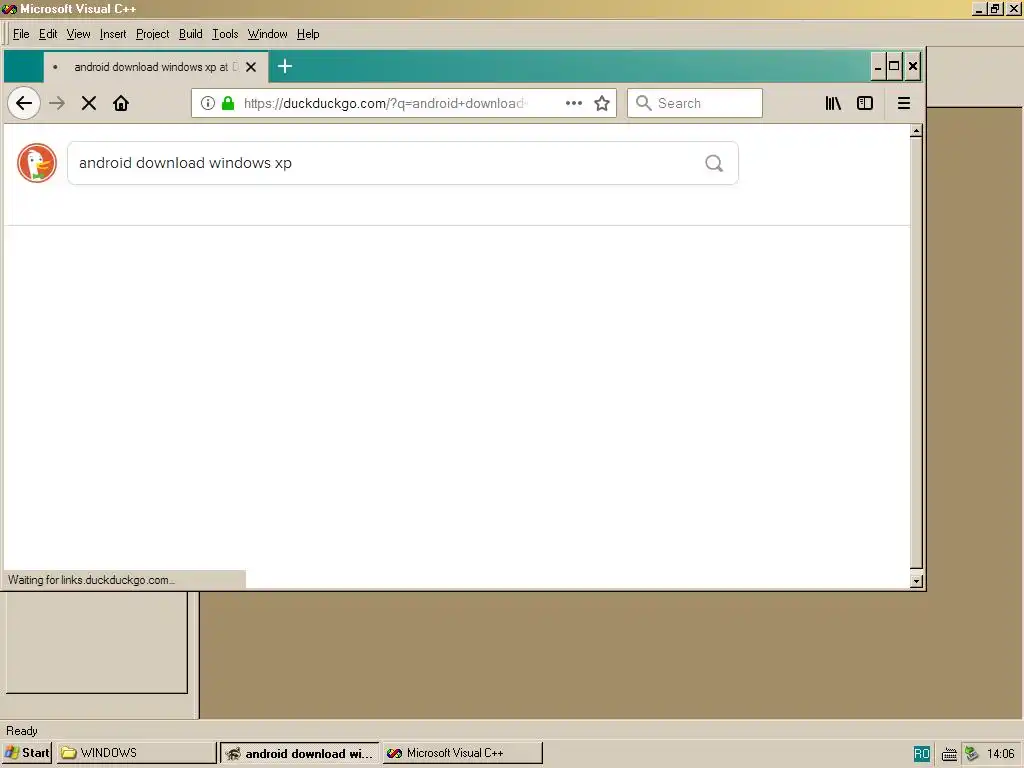Click the browser forward arrow
1024x768 pixels.
tap(57, 103)
